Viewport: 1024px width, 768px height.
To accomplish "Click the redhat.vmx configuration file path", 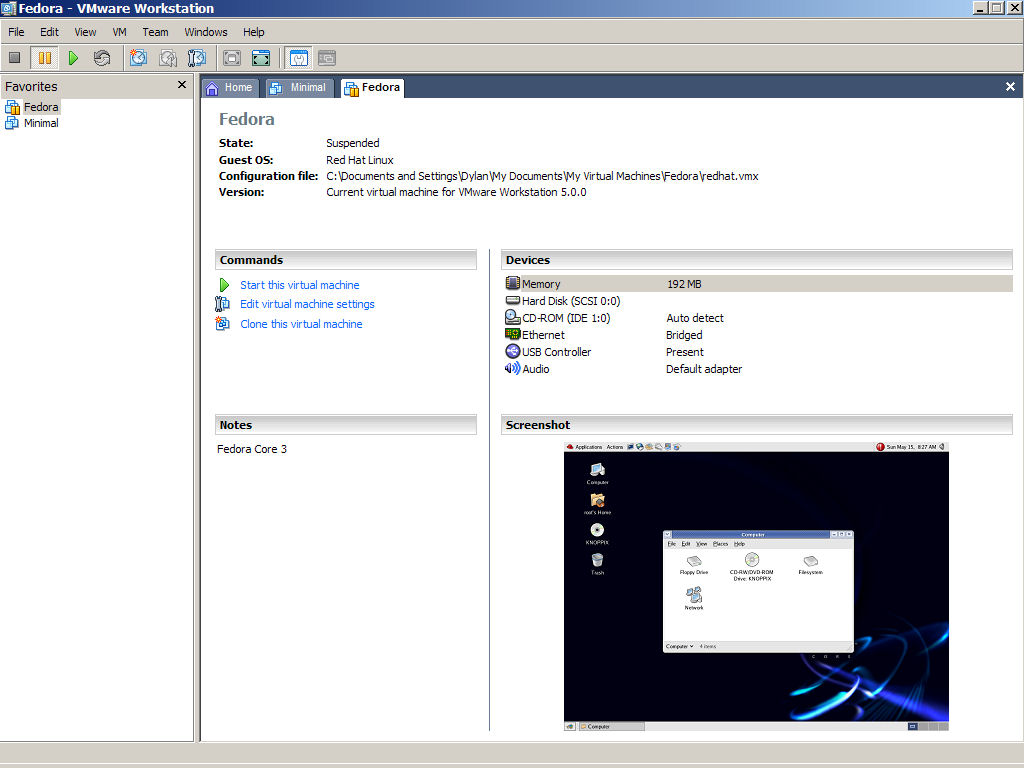I will pyautogui.click(x=542, y=176).
